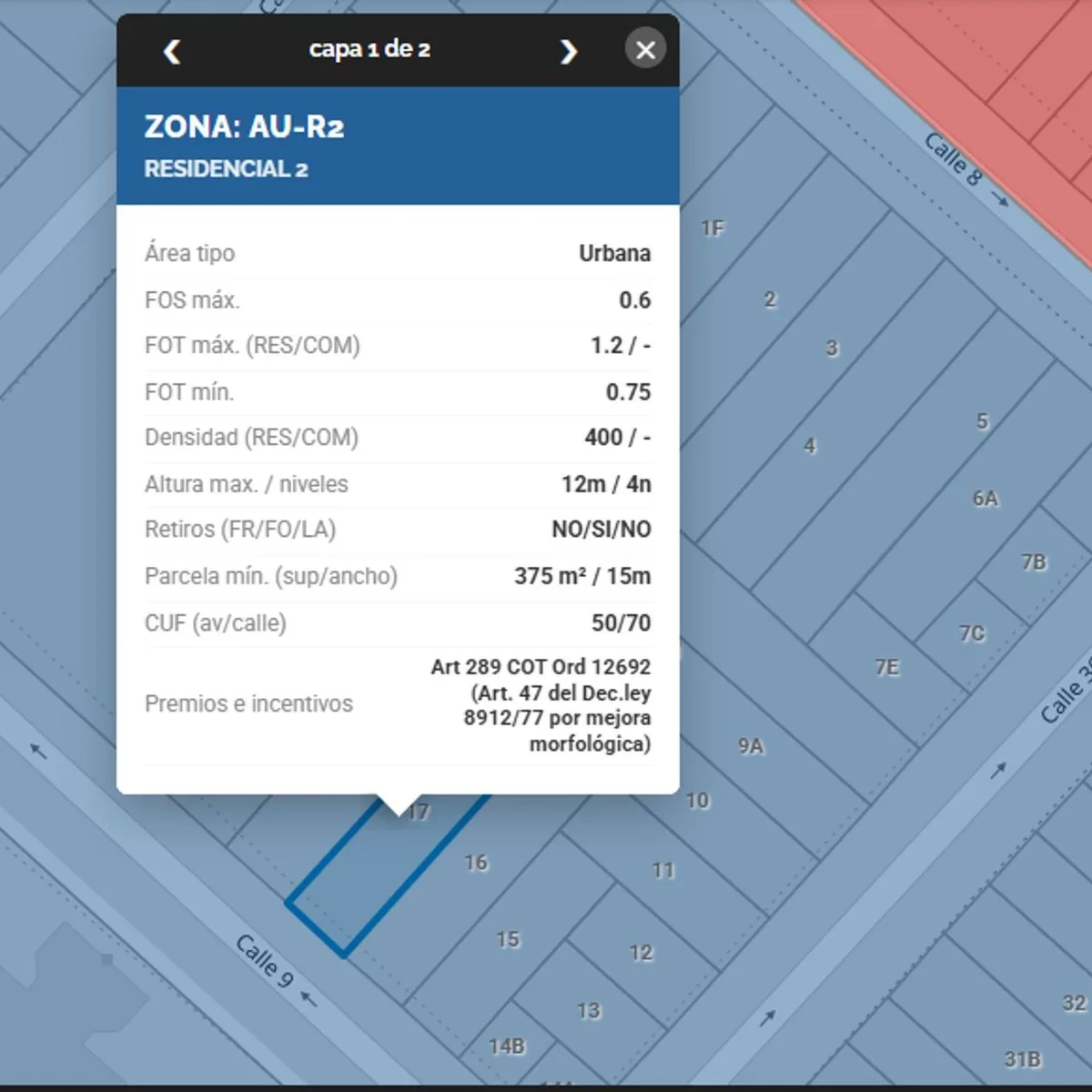Click the ZONA: AU-R2 header

coord(244,126)
